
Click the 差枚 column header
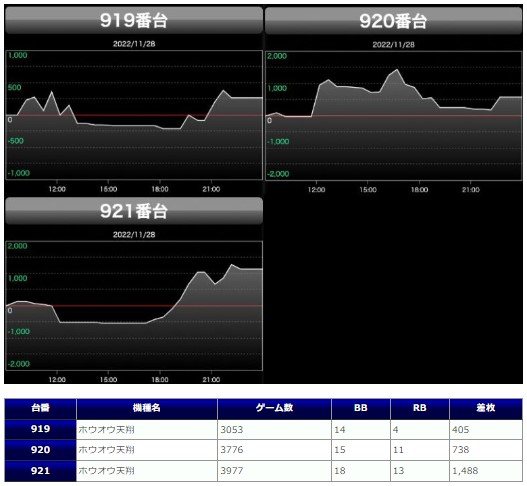pos(486,408)
